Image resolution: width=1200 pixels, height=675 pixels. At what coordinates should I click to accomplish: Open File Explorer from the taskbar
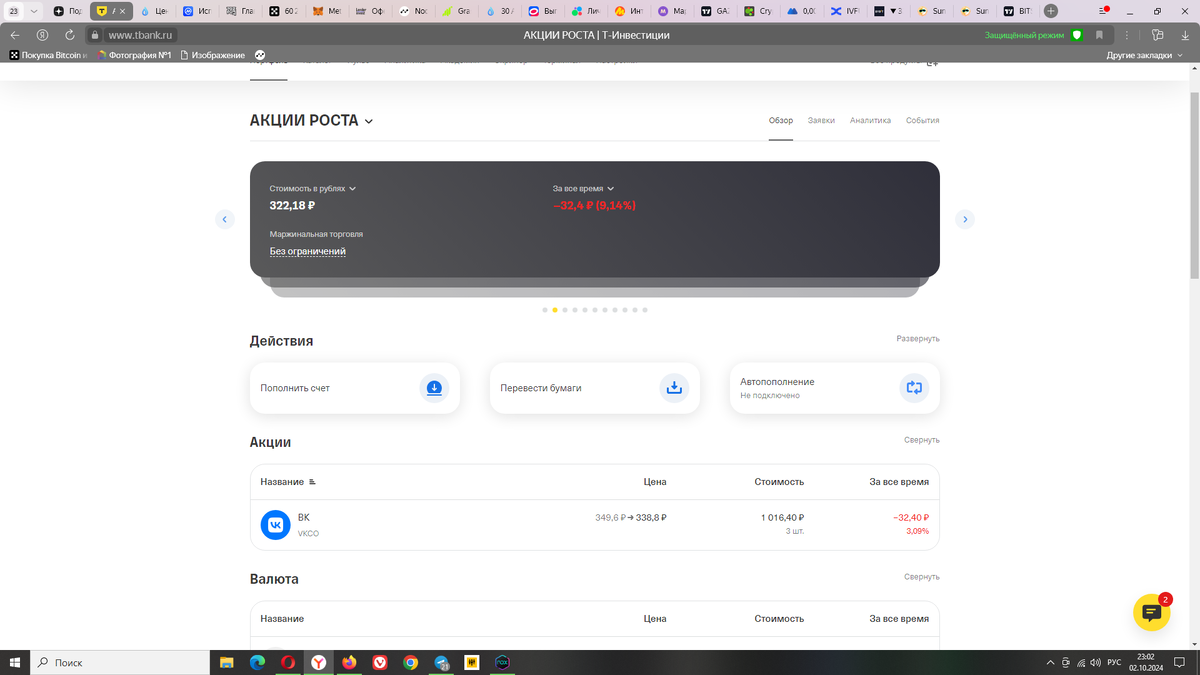pyautogui.click(x=226, y=662)
